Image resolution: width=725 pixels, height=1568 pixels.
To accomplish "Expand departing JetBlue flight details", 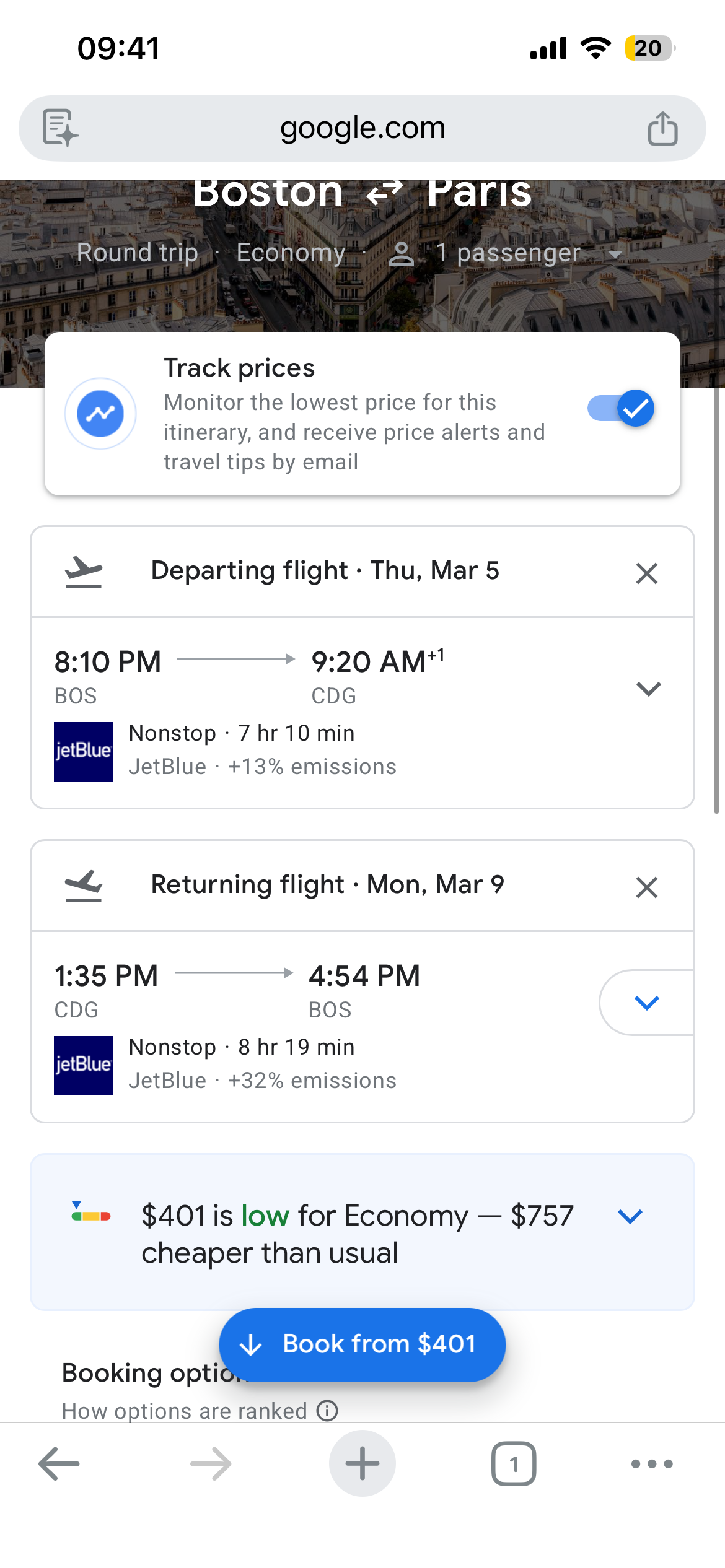I will click(648, 689).
